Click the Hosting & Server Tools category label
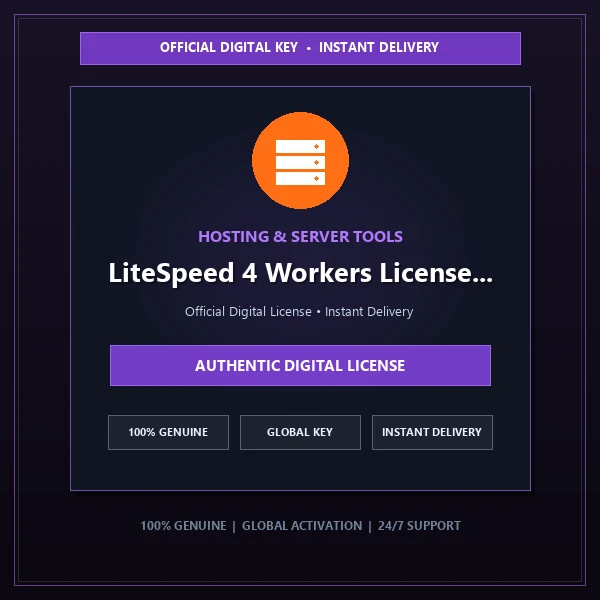The width and height of the screenshot is (600, 600). (300, 236)
